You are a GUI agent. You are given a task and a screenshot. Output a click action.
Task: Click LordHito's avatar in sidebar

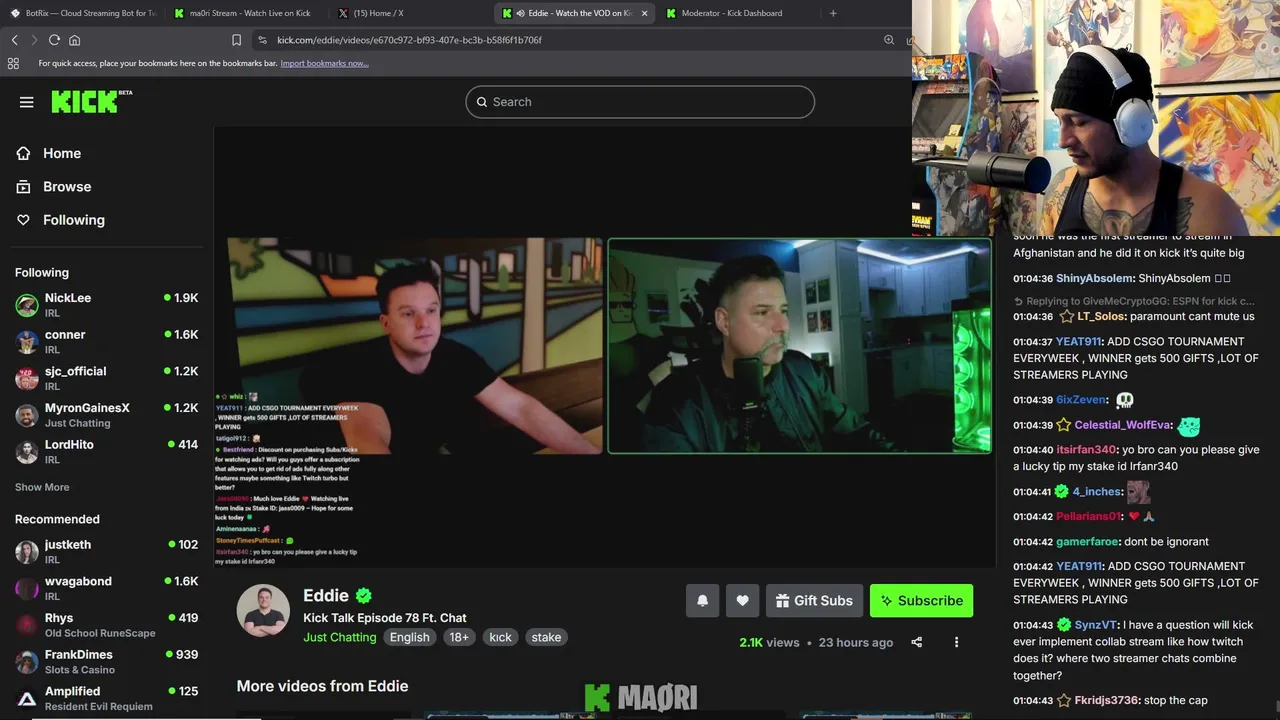pos(27,451)
